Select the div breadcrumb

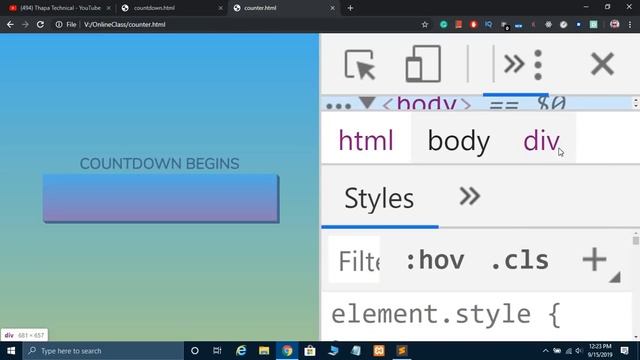click(541, 141)
